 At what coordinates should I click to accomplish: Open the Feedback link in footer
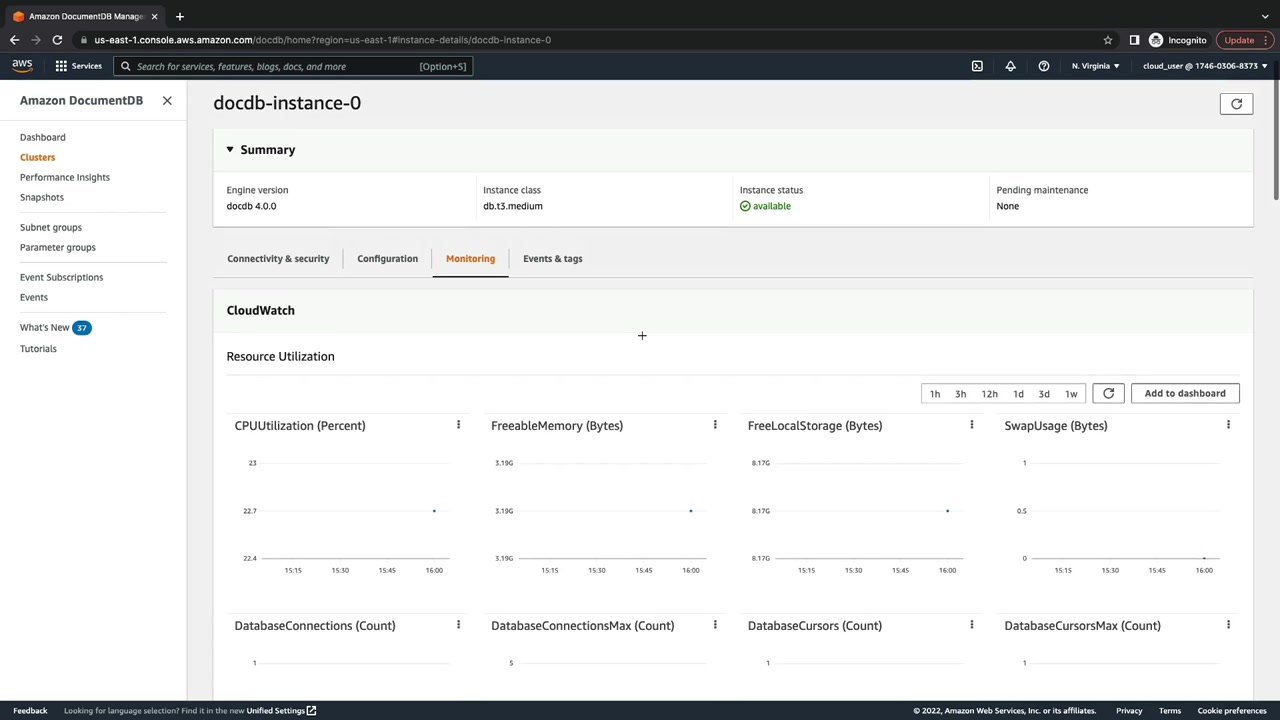tap(30, 711)
